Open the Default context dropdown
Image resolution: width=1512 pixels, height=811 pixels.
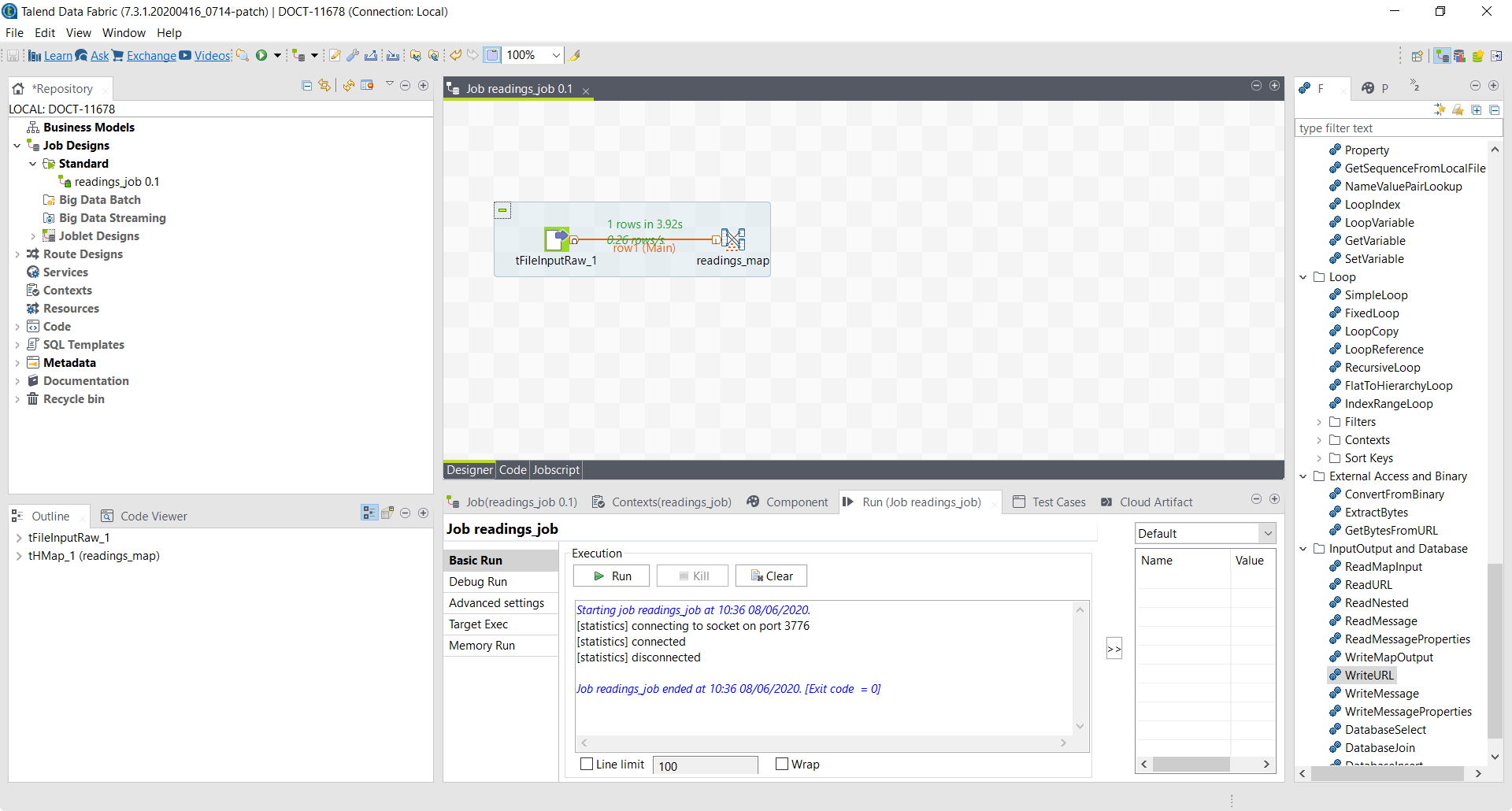point(1267,533)
